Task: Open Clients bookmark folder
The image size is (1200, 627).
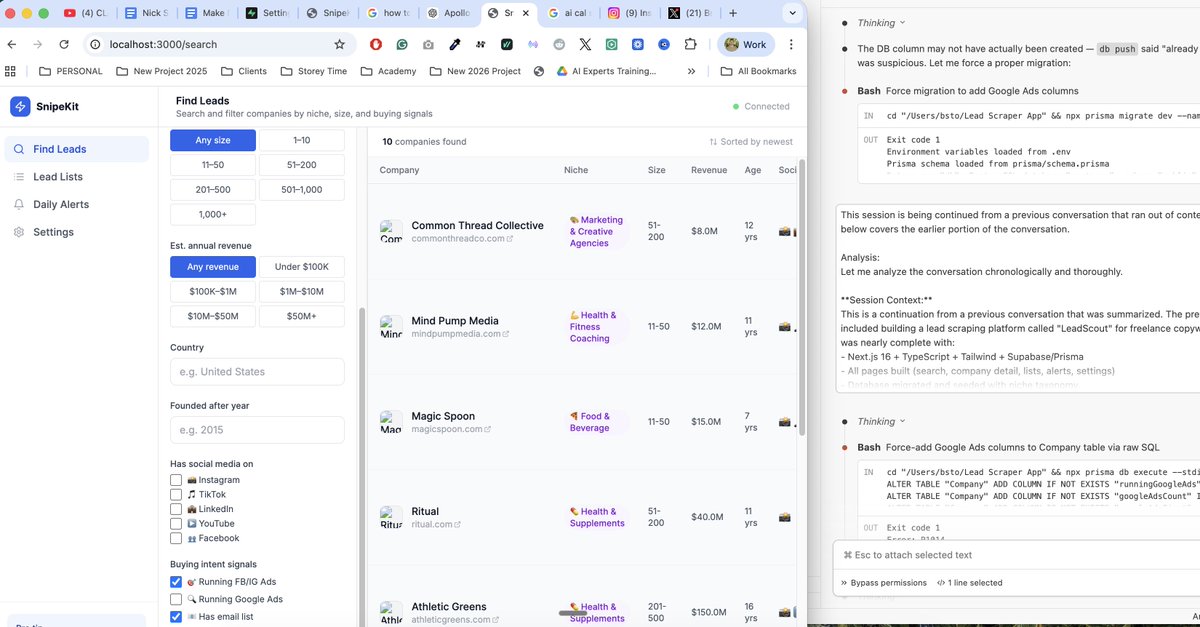Action: (x=244, y=71)
